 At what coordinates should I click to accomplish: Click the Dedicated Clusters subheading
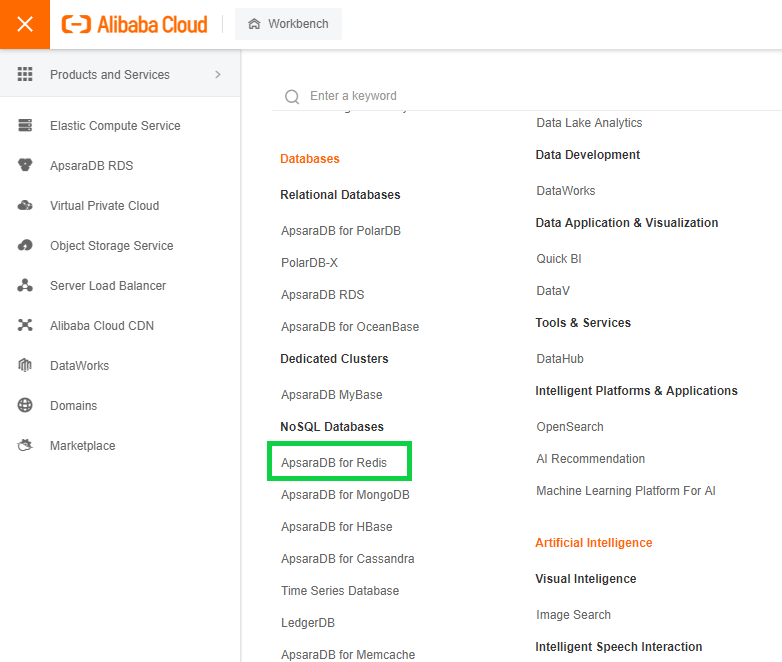click(x=334, y=359)
